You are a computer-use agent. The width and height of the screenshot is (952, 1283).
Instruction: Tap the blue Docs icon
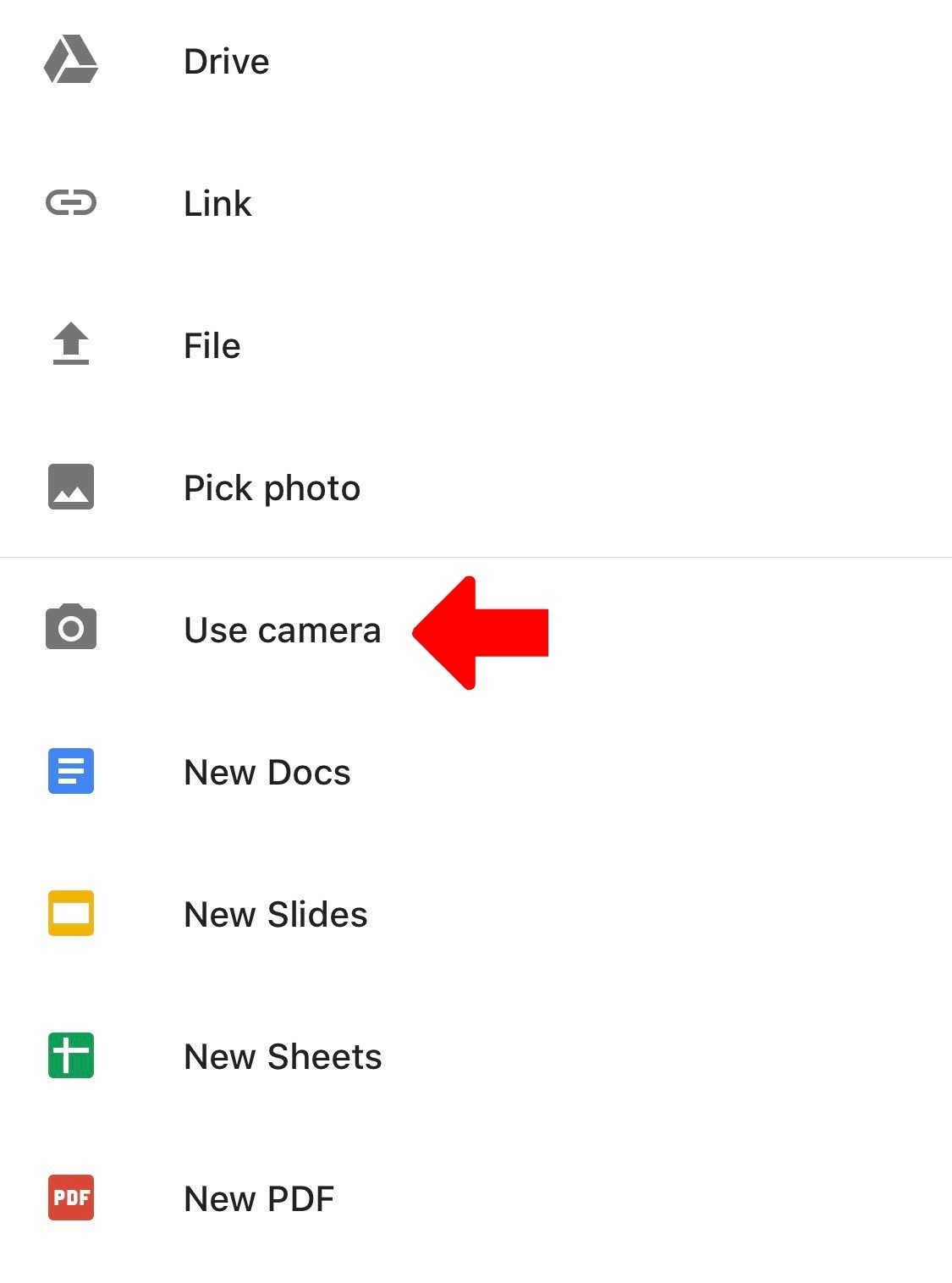pyautogui.click(x=71, y=771)
